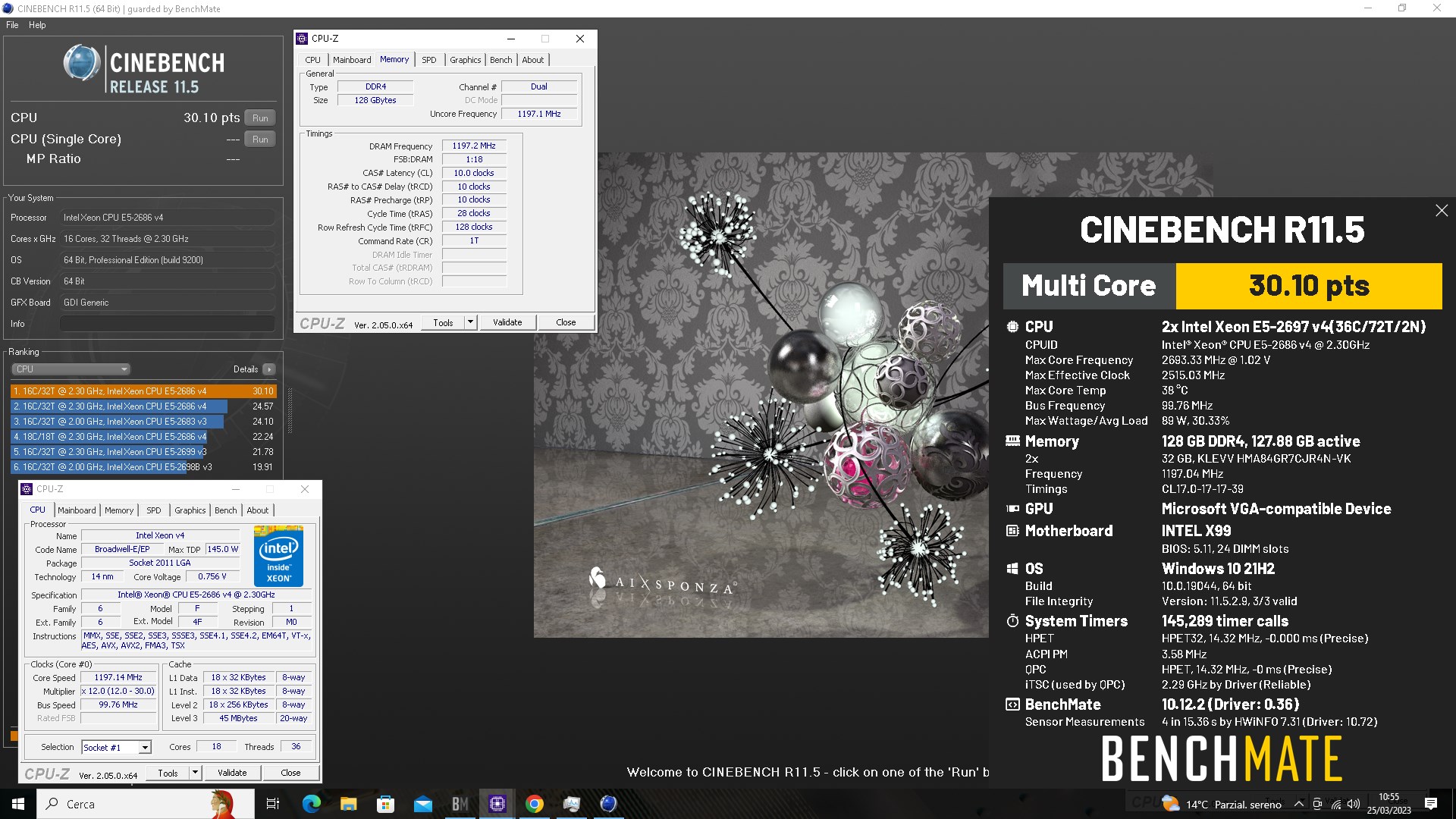Click the Info input field in Your System
The image size is (1456, 819).
(x=168, y=324)
